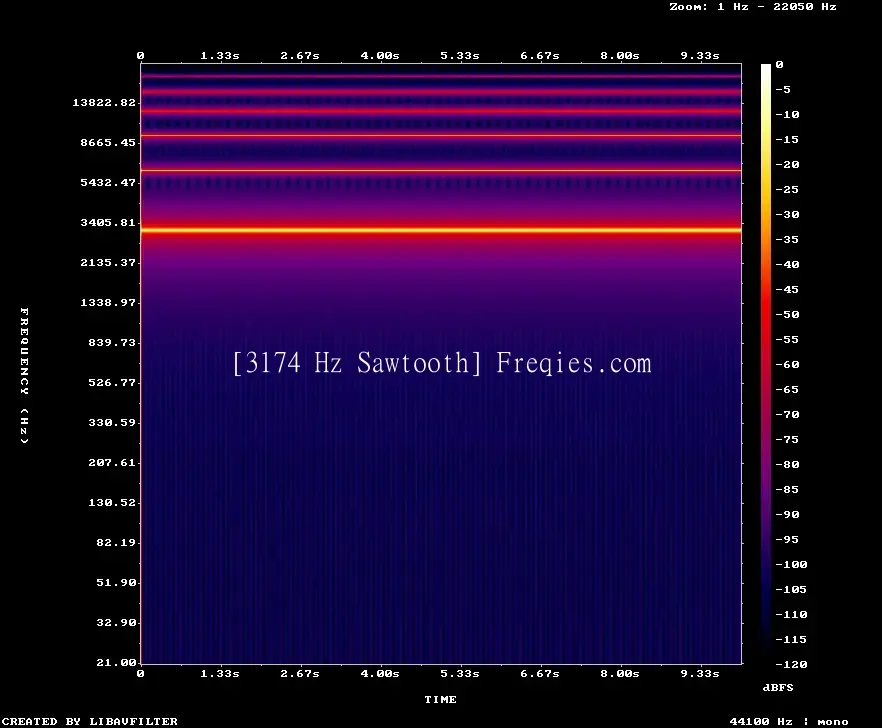
Task: Click the 9.33s label on the top time axis
Action: click(700, 56)
